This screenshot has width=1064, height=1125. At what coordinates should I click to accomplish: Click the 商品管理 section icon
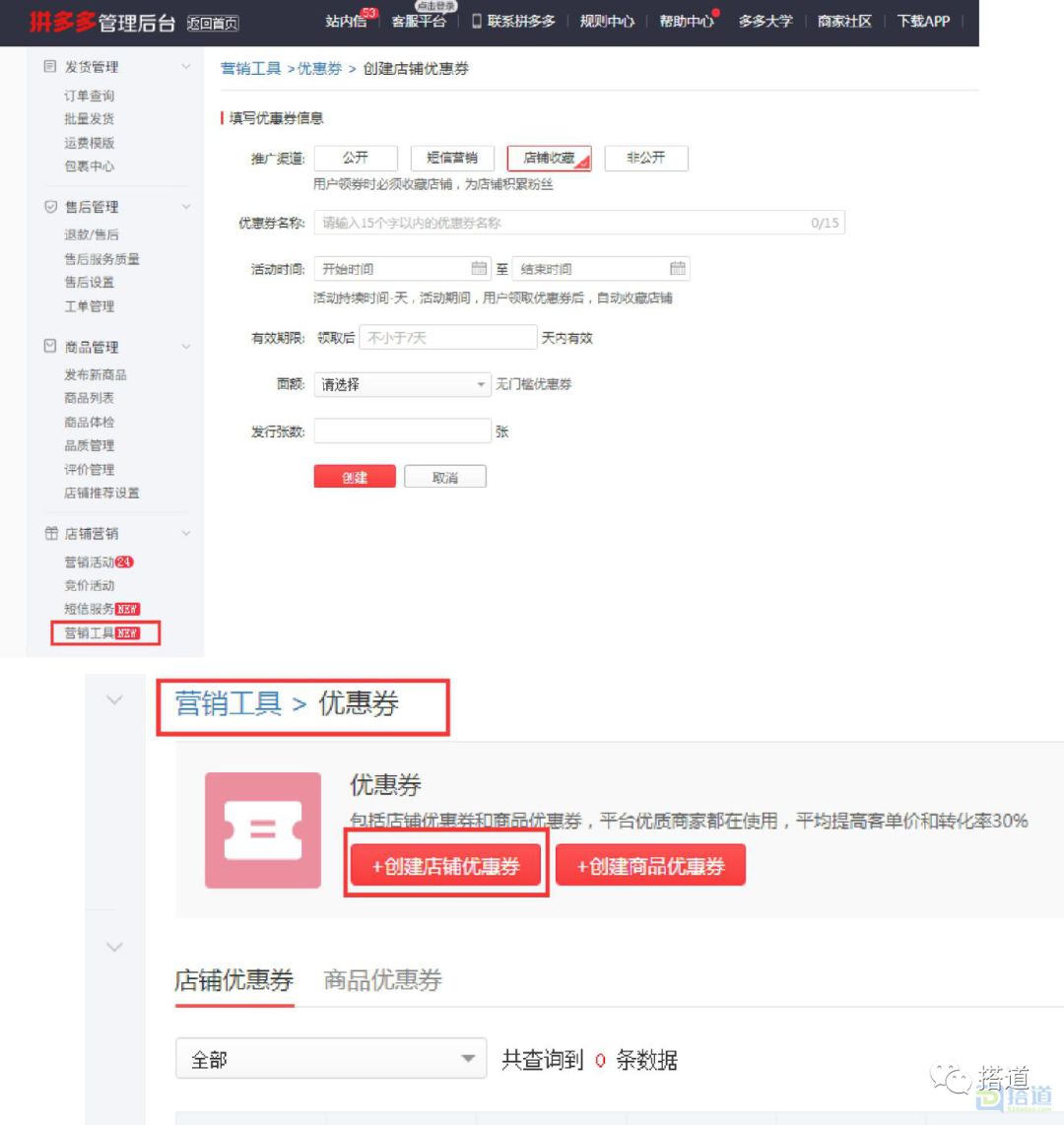coord(49,347)
